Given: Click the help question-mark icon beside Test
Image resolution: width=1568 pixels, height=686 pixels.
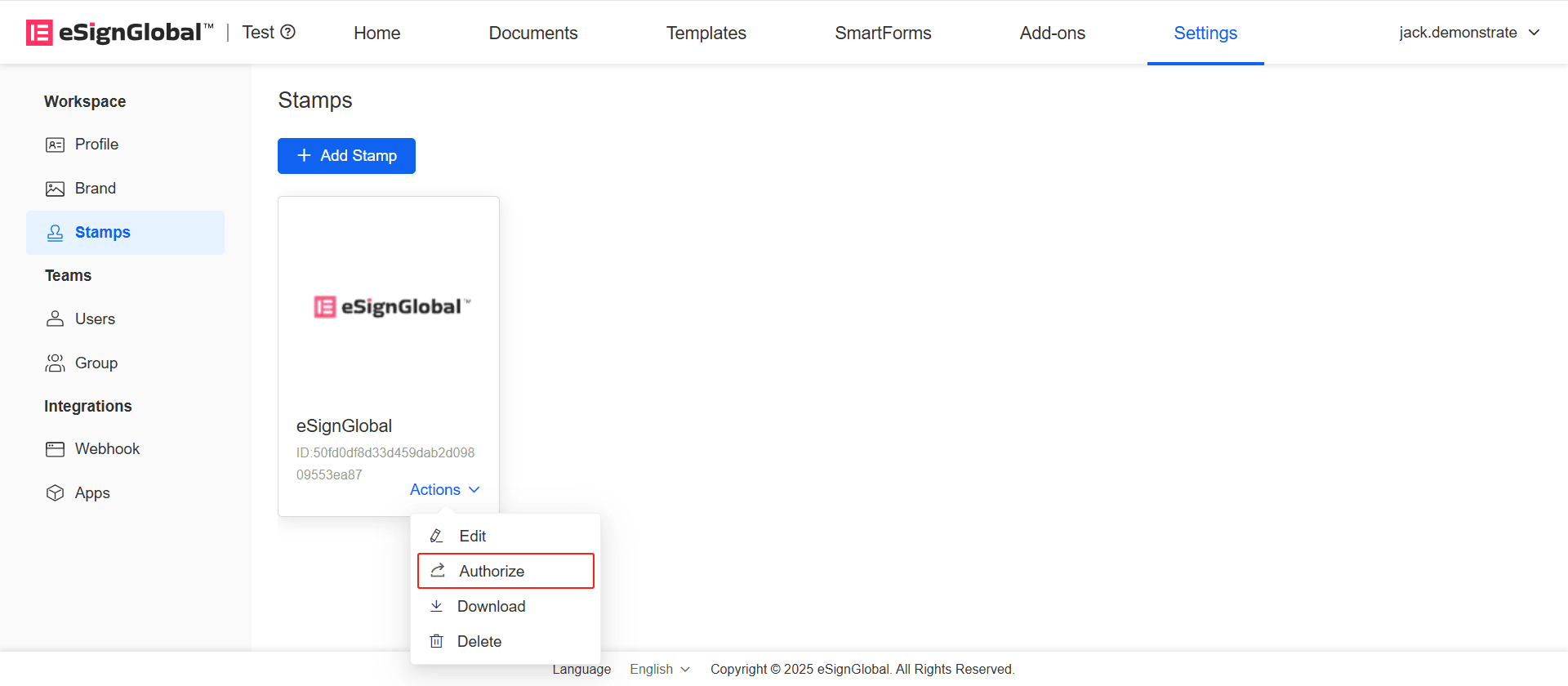Looking at the screenshot, I should (x=288, y=32).
